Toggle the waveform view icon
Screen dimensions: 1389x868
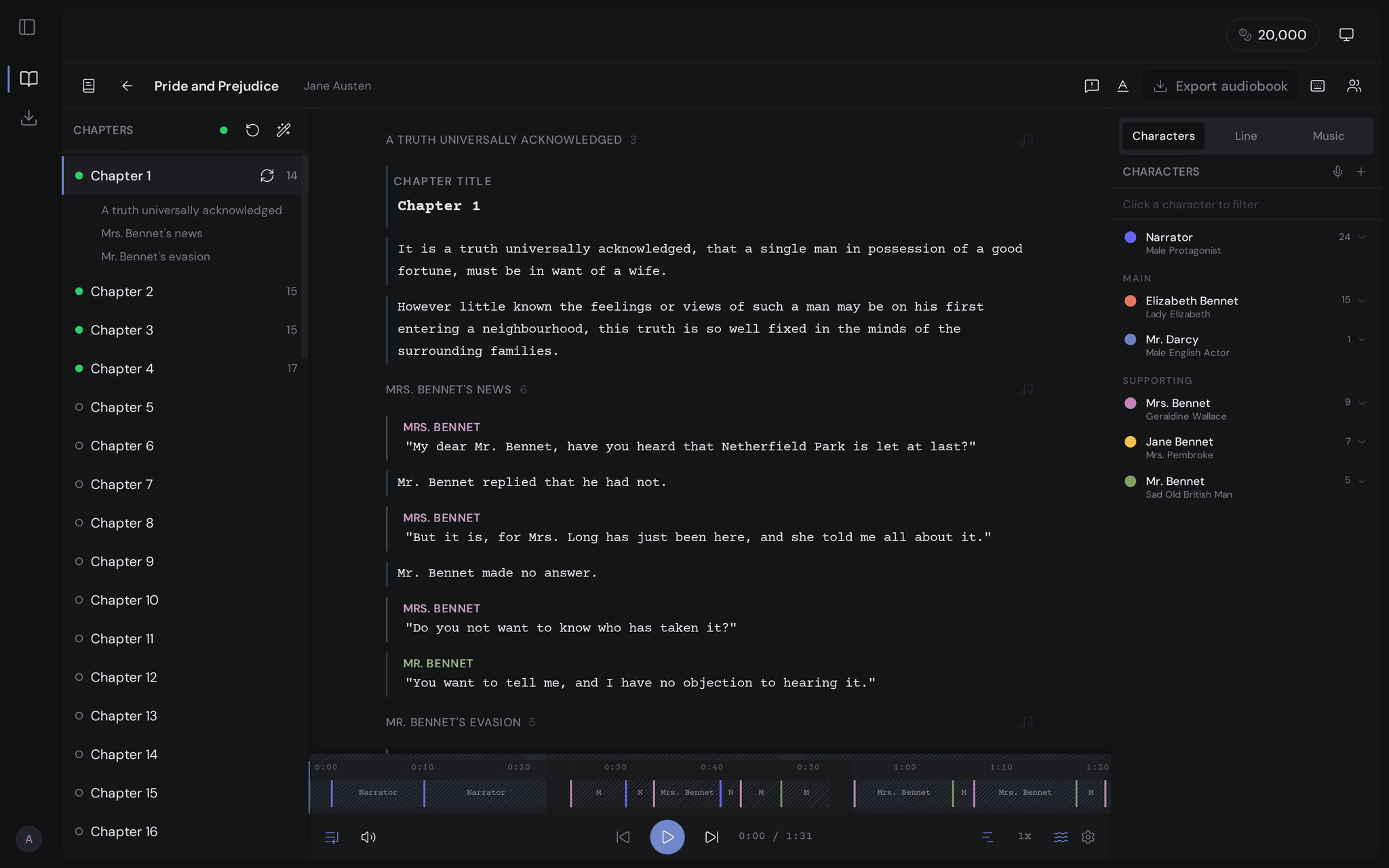pos(1061,837)
